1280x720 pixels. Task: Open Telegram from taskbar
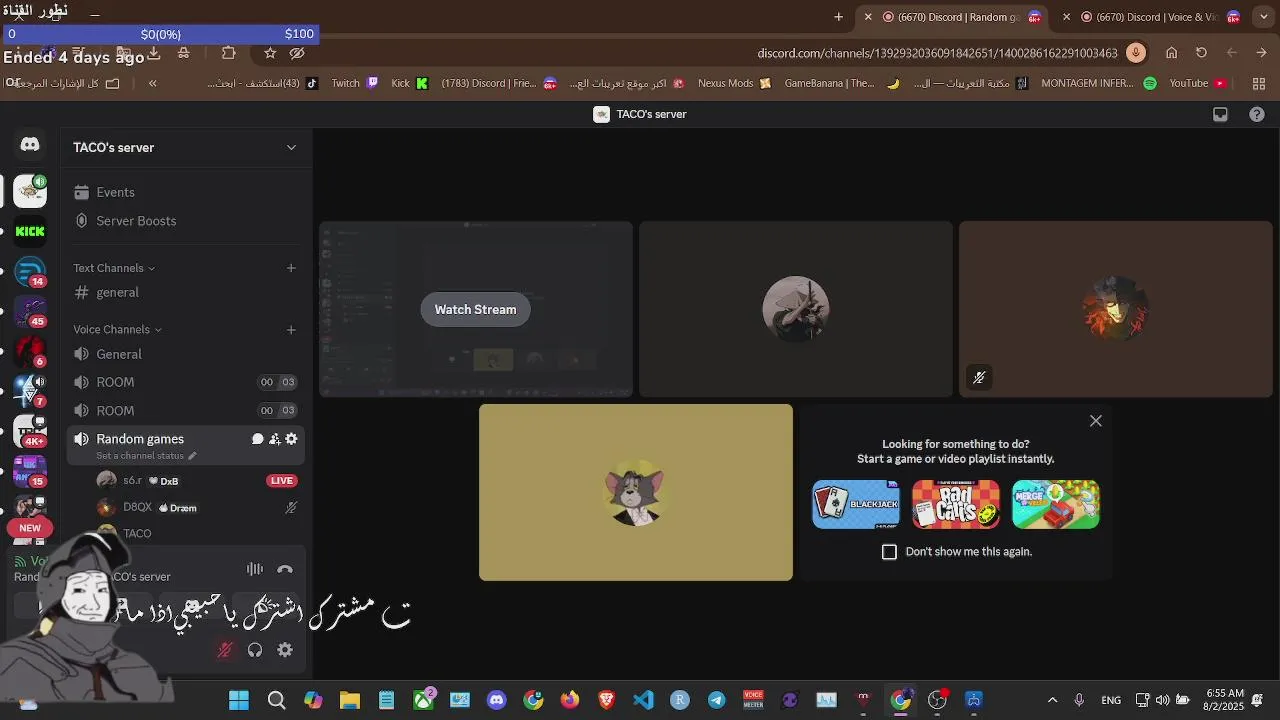click(717, 700)
